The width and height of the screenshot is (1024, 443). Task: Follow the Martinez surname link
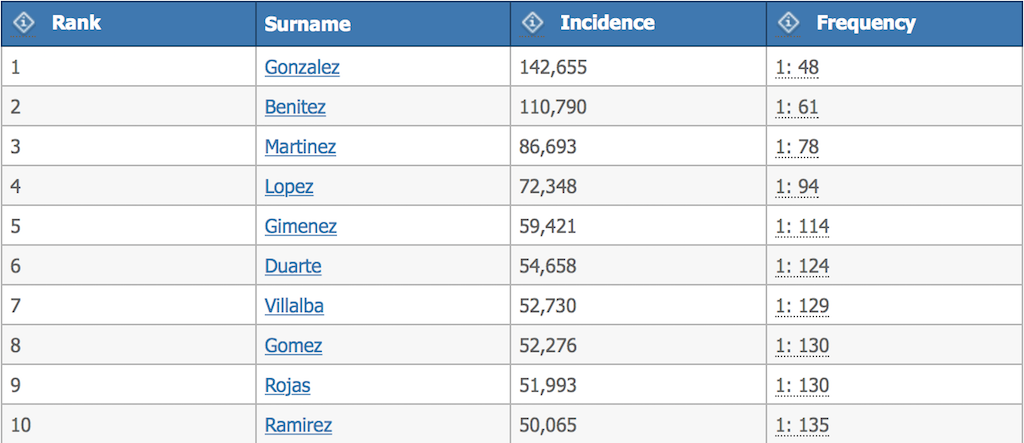tap(300, 147)
